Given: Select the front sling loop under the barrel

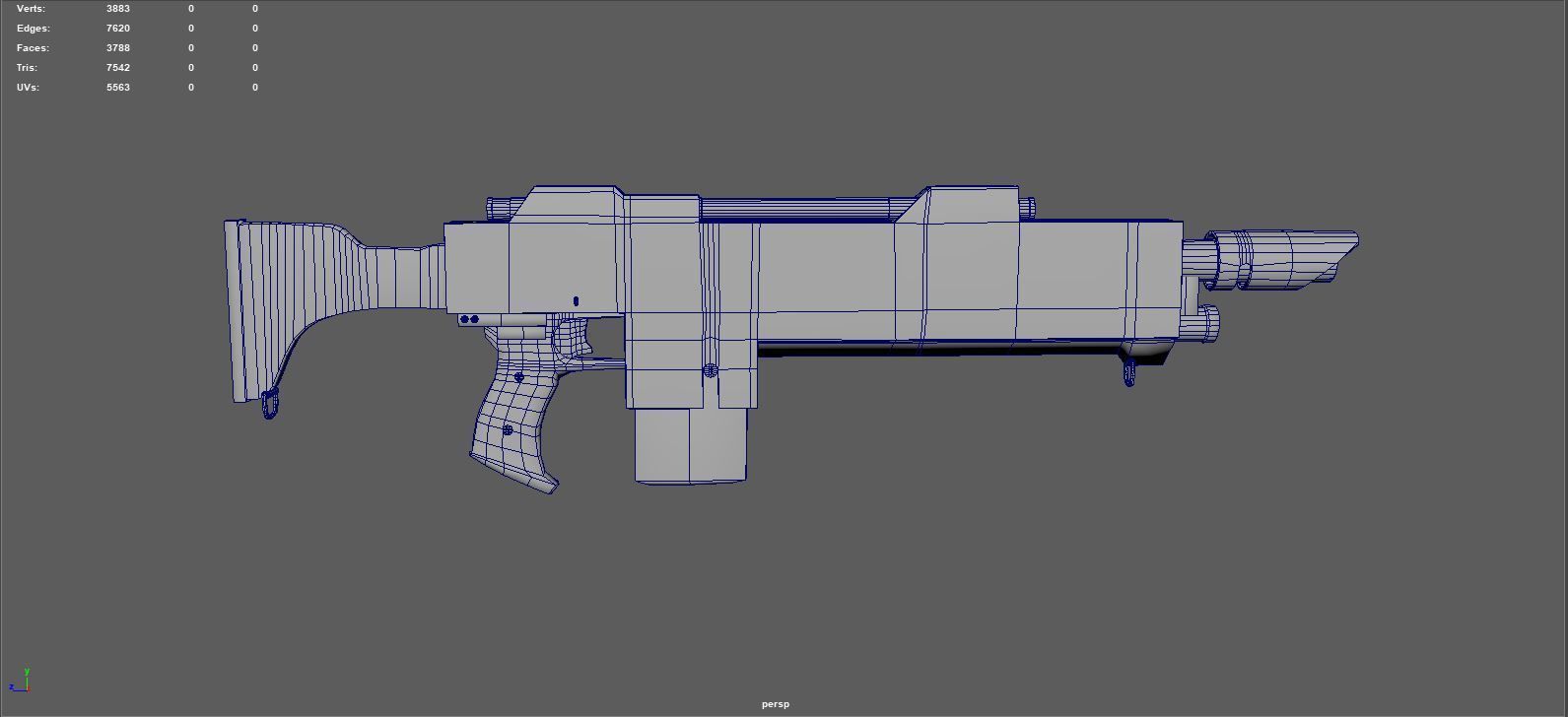Looking at the screenshot, I should [1129, 374].
